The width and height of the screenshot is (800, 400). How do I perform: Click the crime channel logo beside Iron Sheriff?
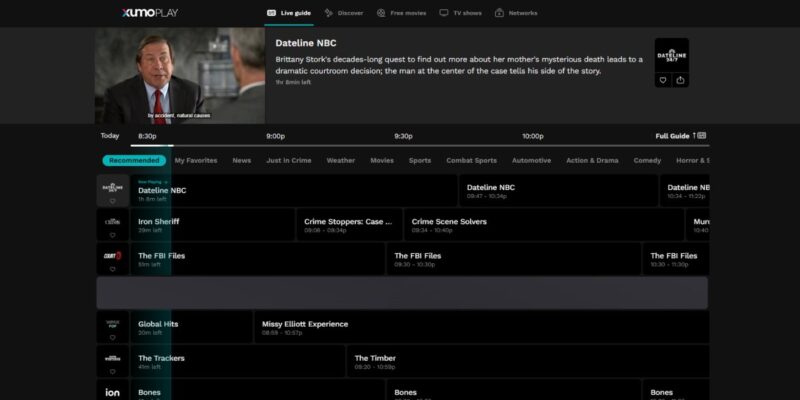(113, 221)
